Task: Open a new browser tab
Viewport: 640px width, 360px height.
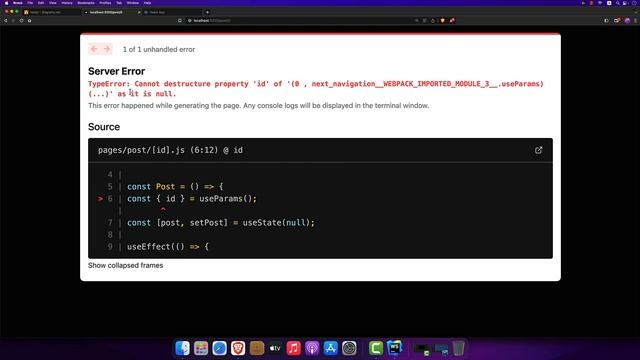Action: point(207,12)
